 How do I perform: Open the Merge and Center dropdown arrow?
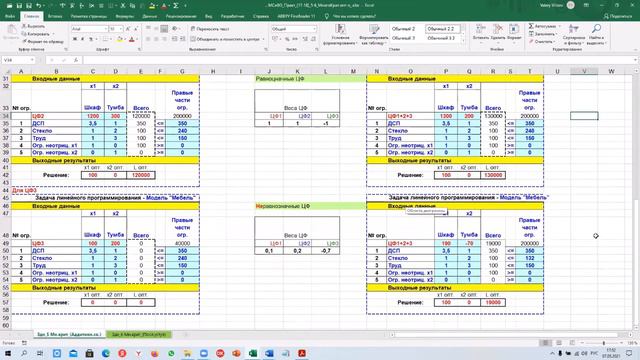pos(263,39)
